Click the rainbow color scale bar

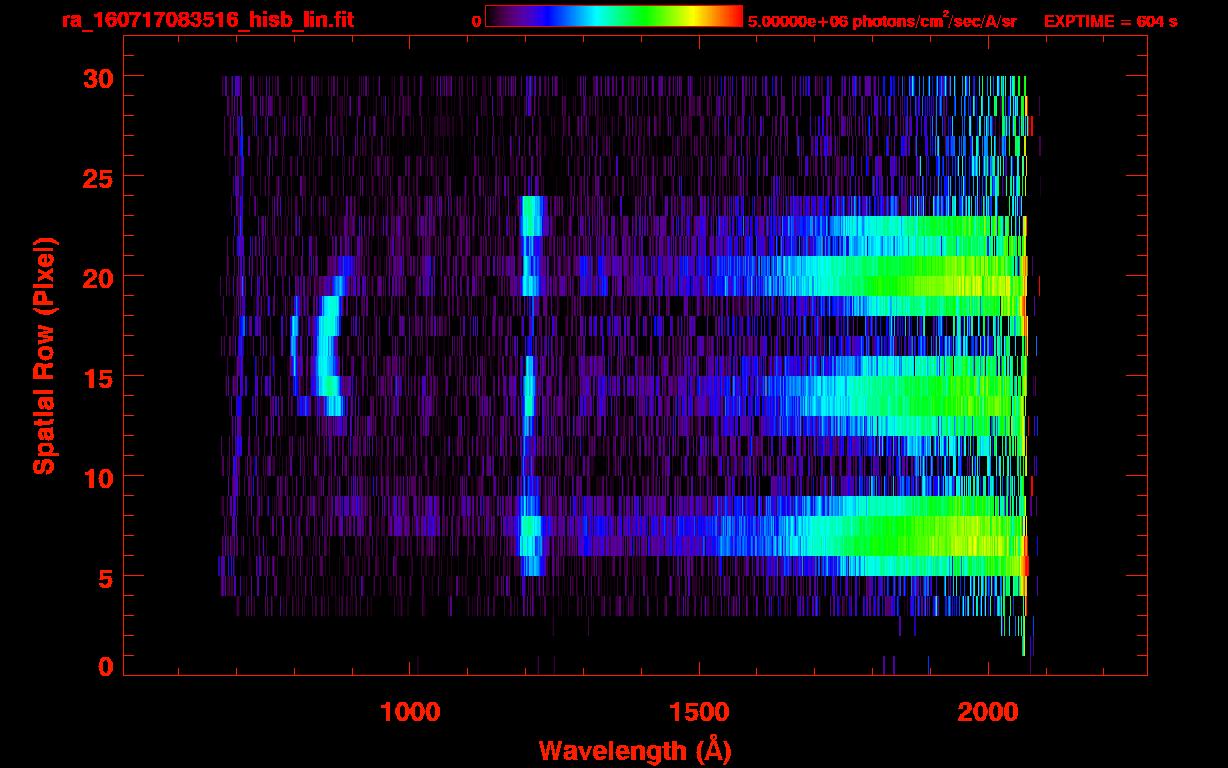point(613,16)
